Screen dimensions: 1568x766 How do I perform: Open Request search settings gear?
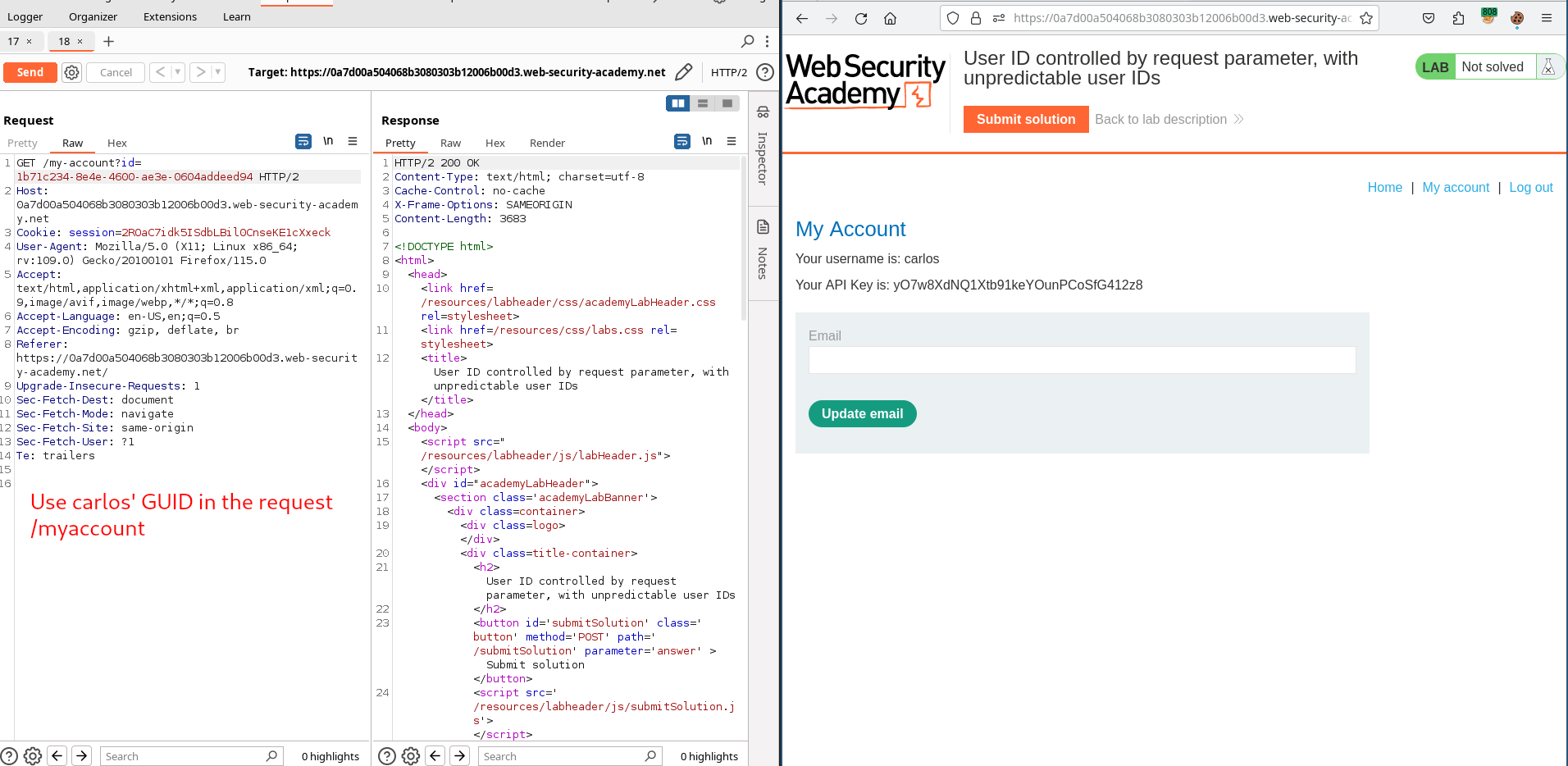33,756
